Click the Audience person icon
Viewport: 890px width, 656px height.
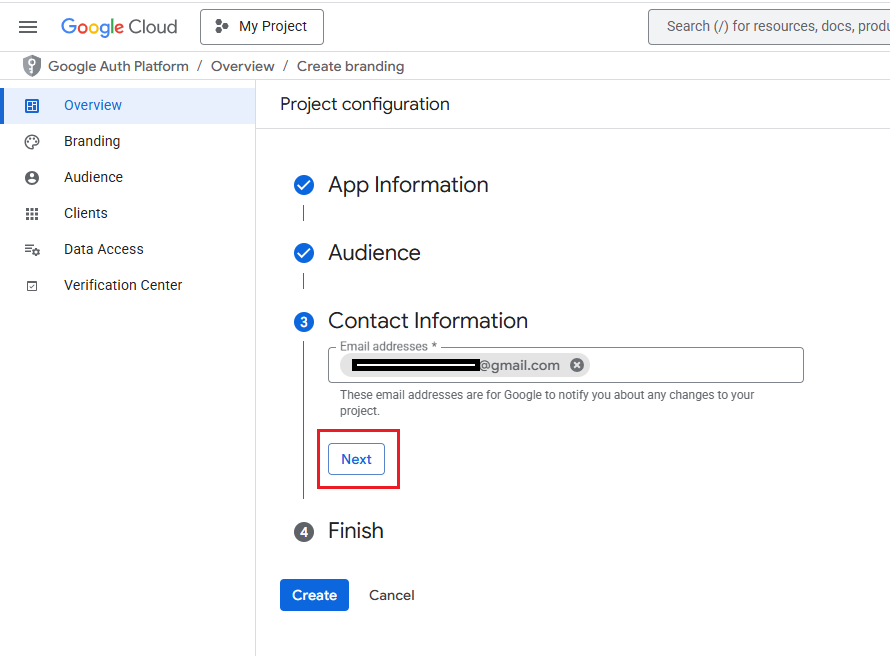(32, 178)
